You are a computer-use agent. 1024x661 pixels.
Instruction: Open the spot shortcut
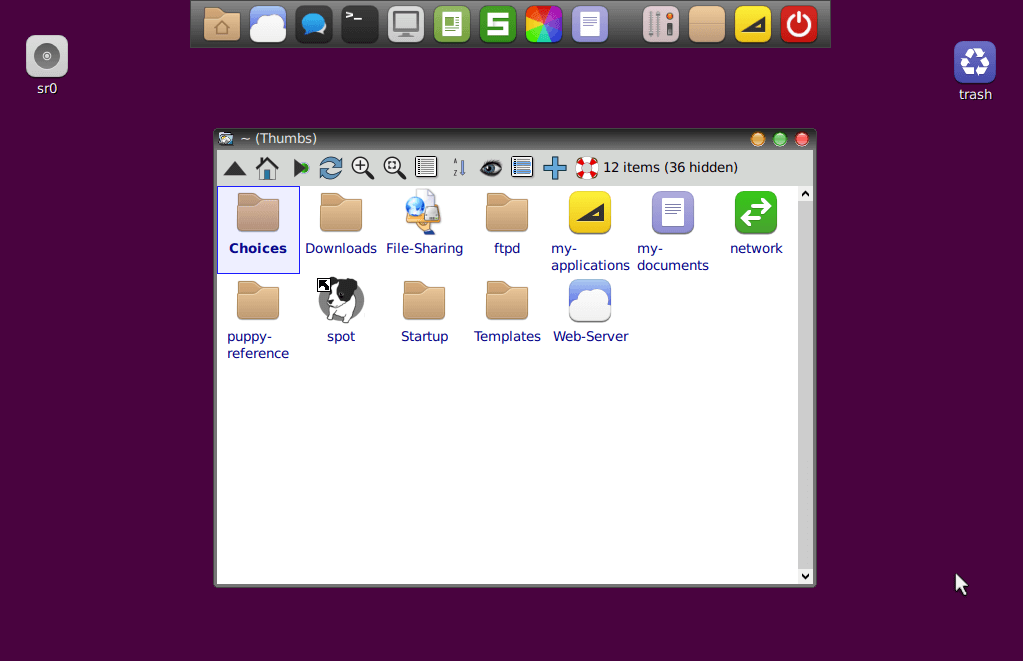pos(341,310)
